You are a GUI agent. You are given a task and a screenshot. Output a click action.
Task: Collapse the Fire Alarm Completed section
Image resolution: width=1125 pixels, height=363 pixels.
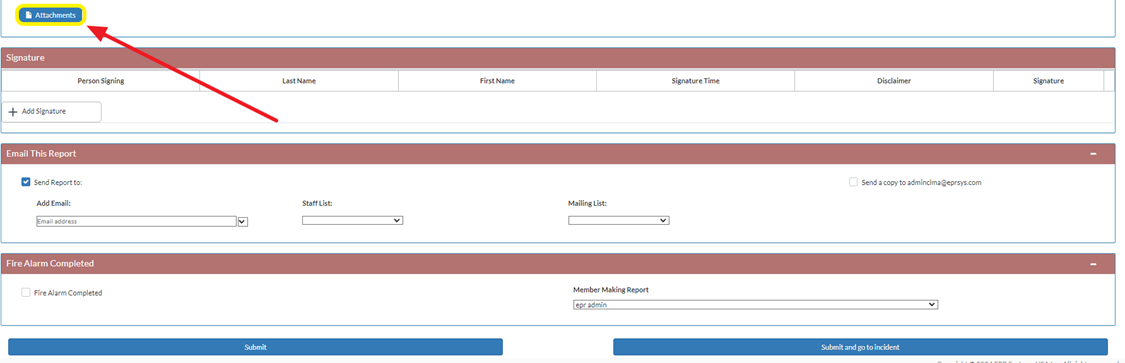pyautogui.click(x=1093, y=264)
